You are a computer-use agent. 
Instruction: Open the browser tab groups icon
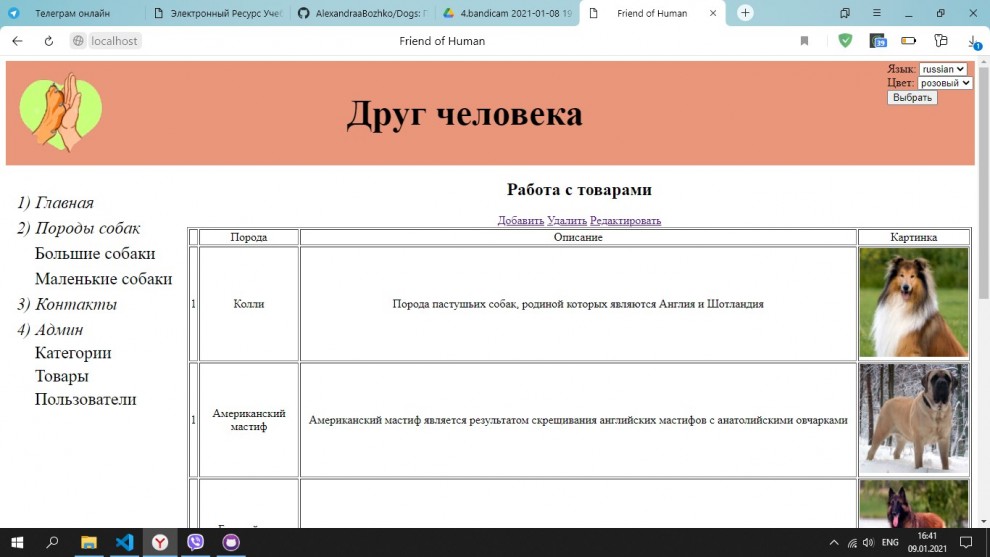click(x=845, y=13)
